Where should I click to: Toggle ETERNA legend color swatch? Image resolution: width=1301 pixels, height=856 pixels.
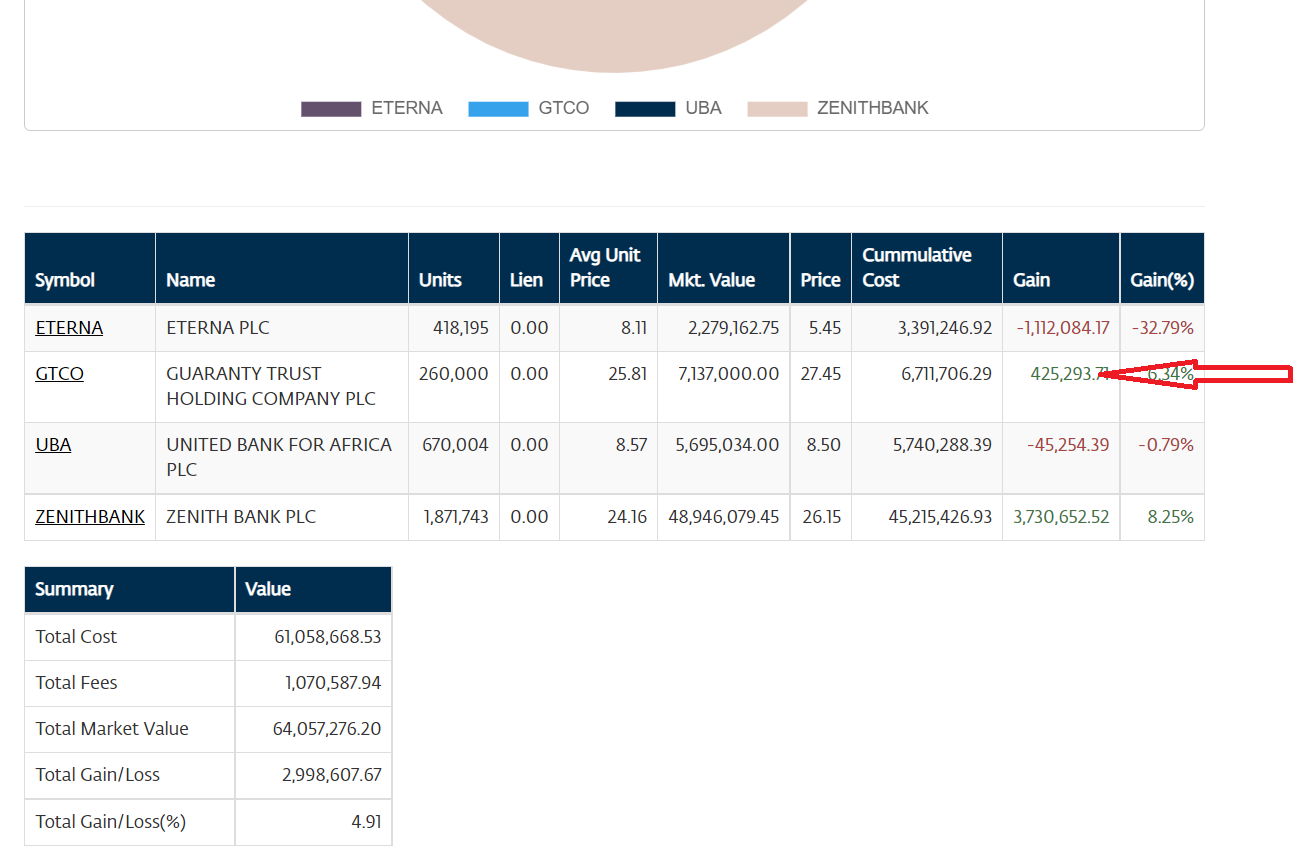331,109
